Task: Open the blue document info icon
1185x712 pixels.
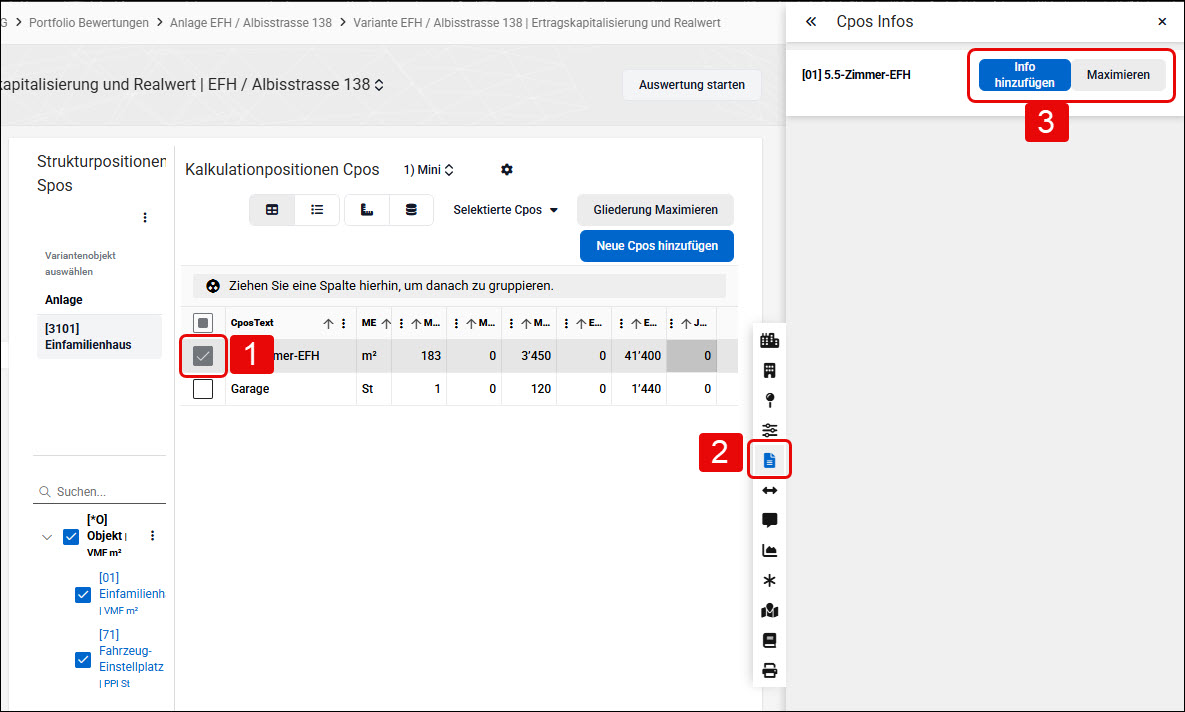Action: (769, 460)
